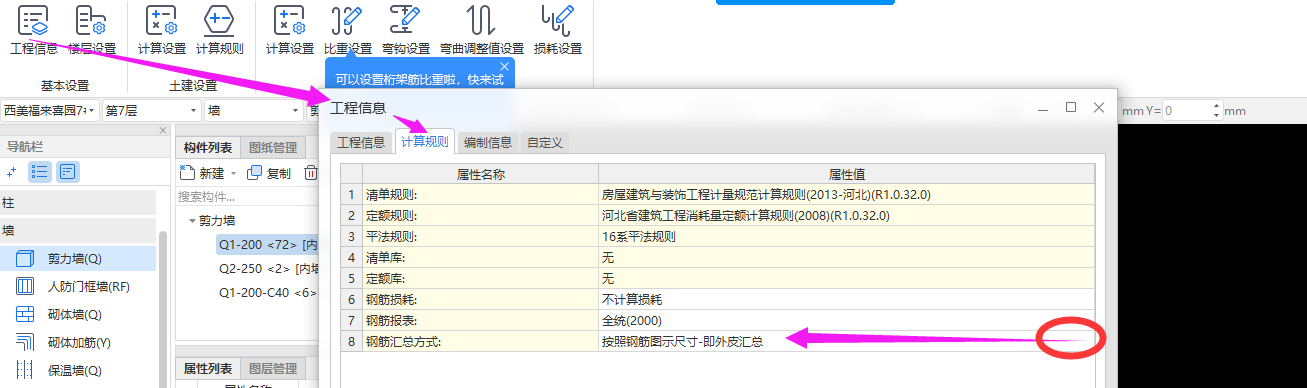Open the 新建 dropdown arrow
Viewport: 1307px width, 388px height.
coord(233,174)
